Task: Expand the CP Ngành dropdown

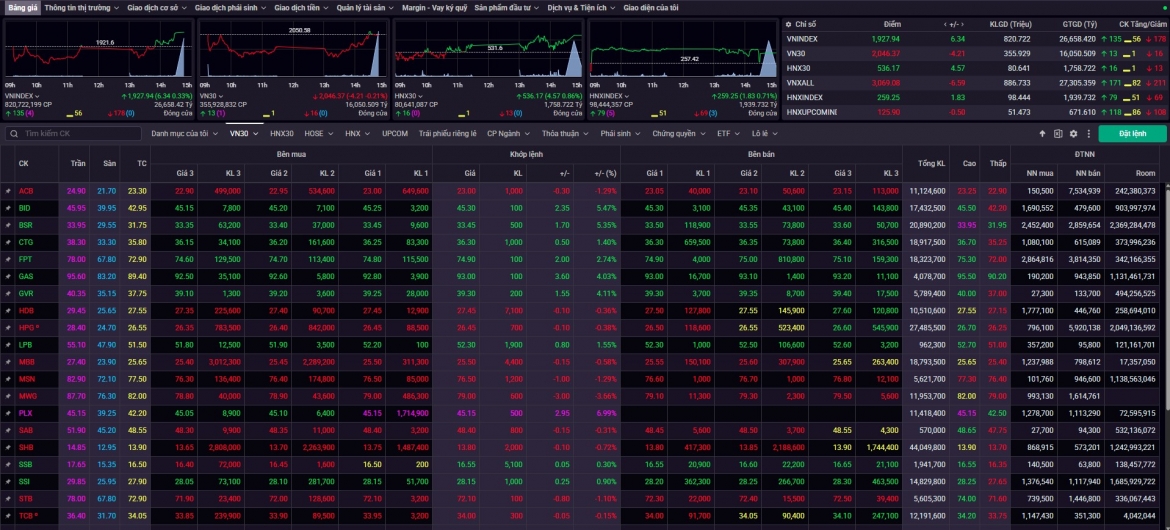Action: pos(507,134)
